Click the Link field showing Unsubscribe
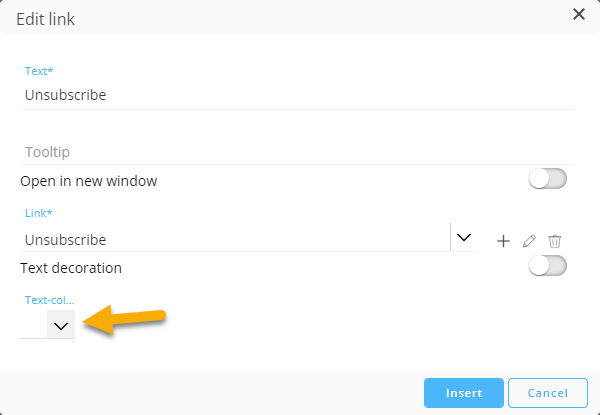 (x=235, y=240)
